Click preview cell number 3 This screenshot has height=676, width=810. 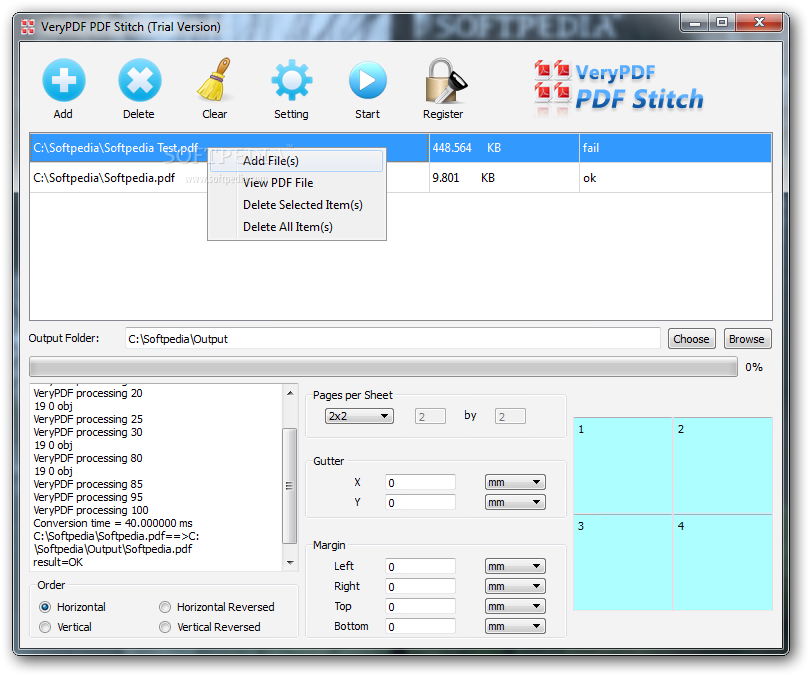[622, 562]
